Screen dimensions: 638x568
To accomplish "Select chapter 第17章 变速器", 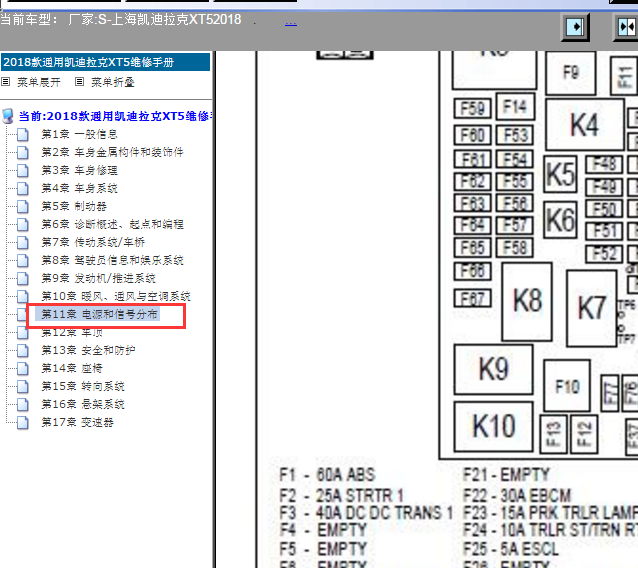I will pos(77,422).
